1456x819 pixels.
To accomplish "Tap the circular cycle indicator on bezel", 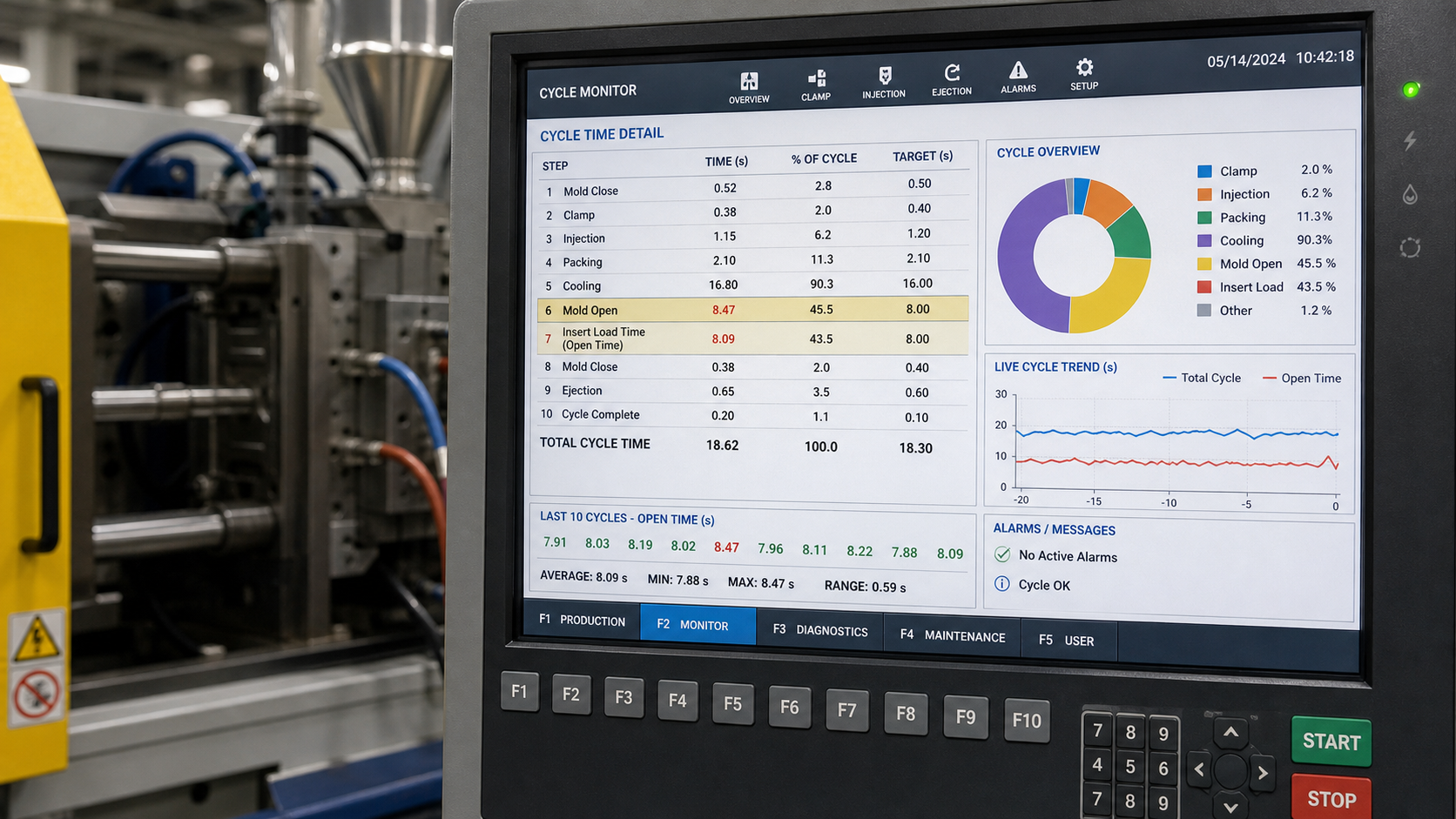I will click(x=1410, y=248).
